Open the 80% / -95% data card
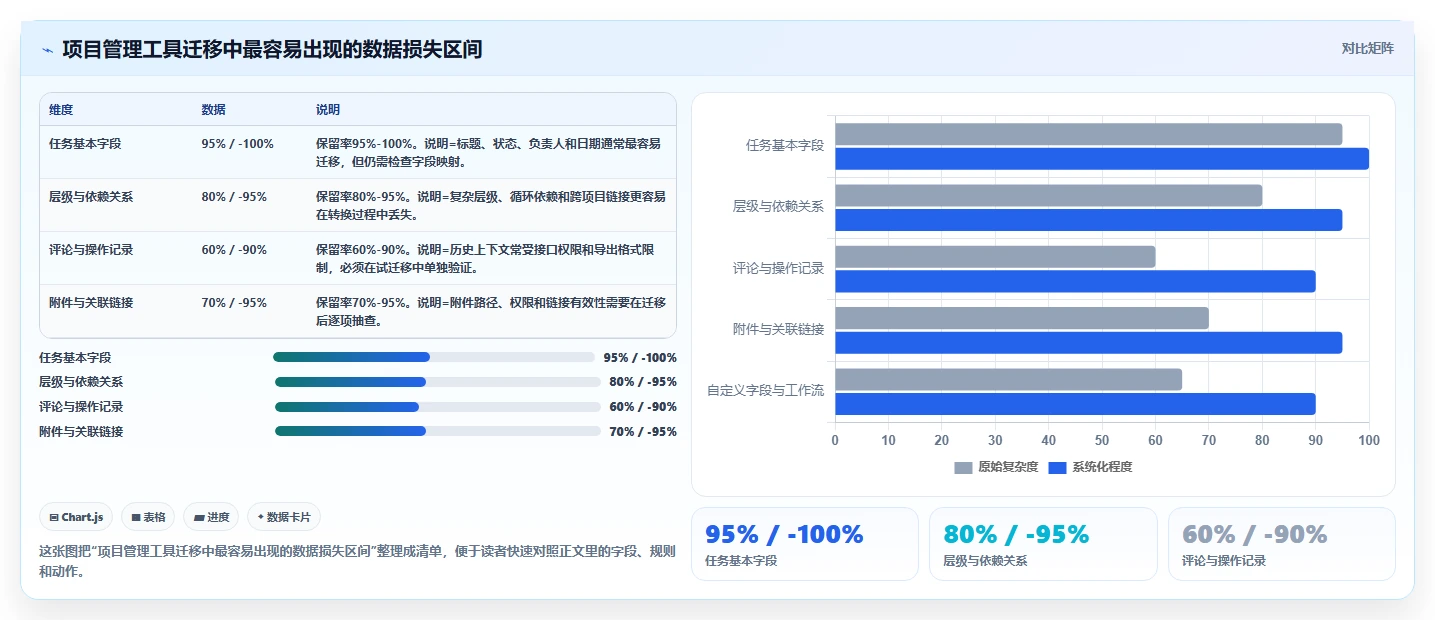 pyautogui.click(x=1043, y=544)
